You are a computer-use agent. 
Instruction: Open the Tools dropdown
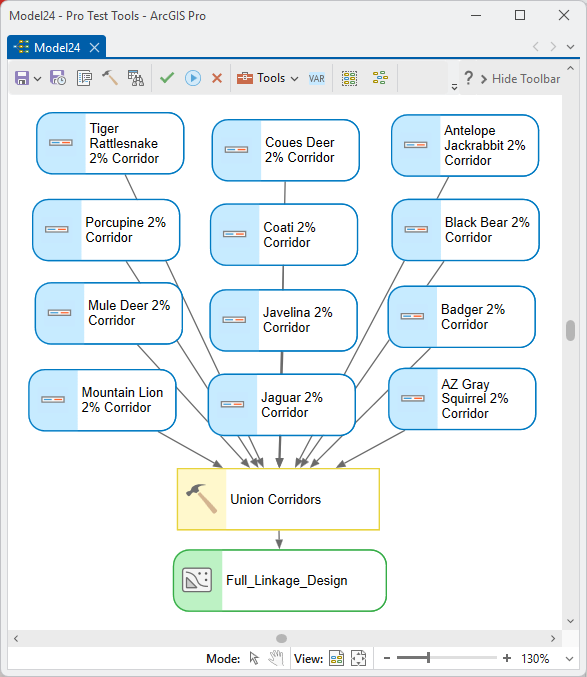pyautogui.click(x=268, y=78)
